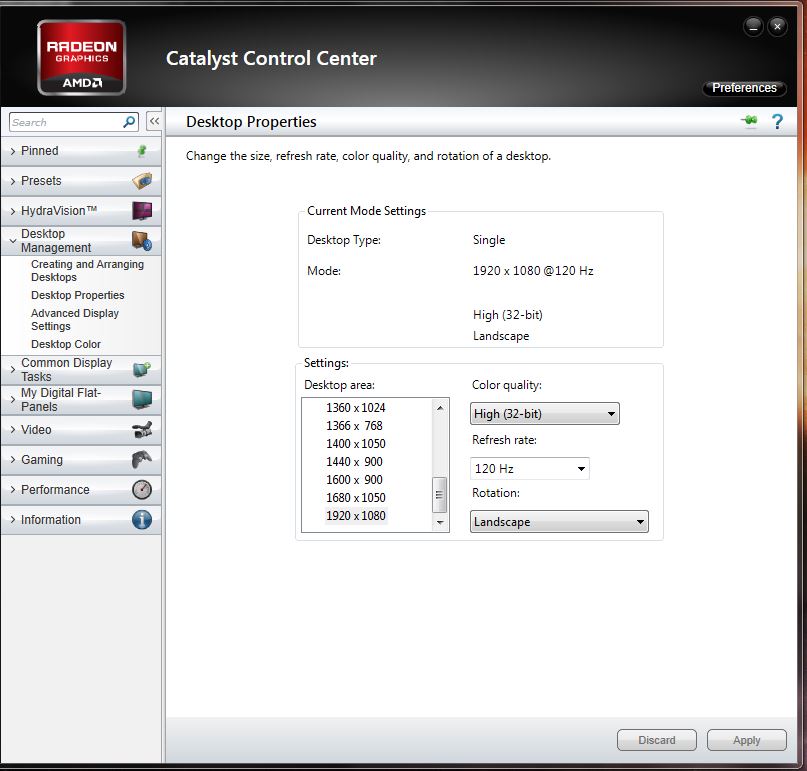Image resolution: width=807 pixels, height=771 pixels.
Task: Open the Rotation dropdown
Action: point(559,522)
